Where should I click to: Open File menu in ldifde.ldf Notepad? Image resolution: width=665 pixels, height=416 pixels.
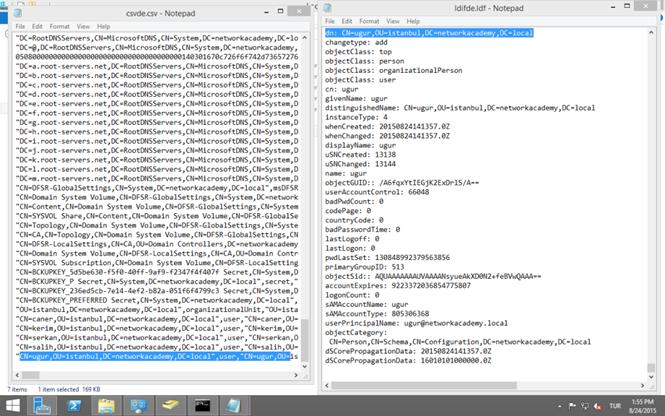point(330,21)
